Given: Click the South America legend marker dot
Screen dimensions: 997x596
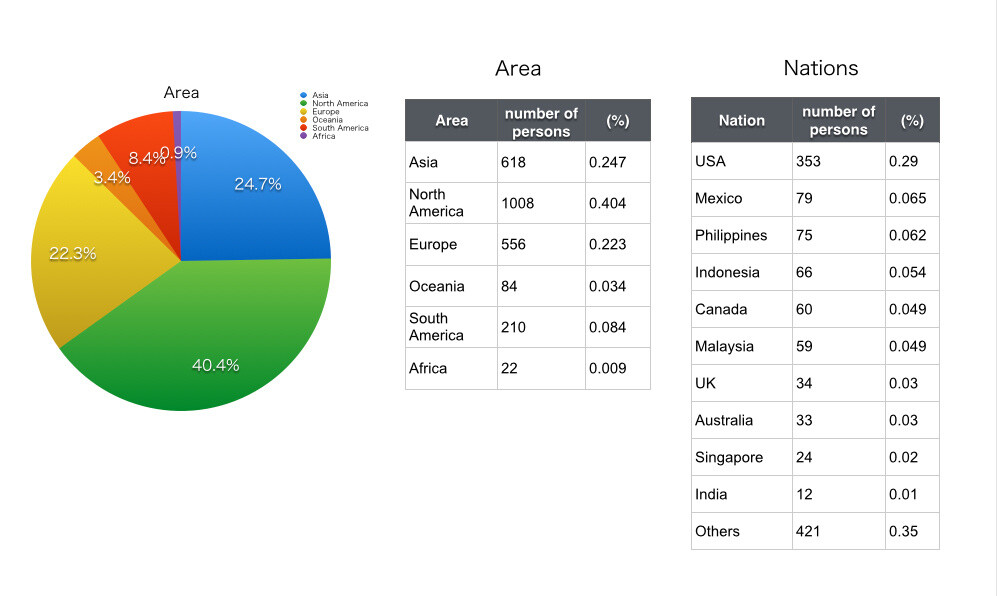Looking at the screenshot, I should (303, 127).
